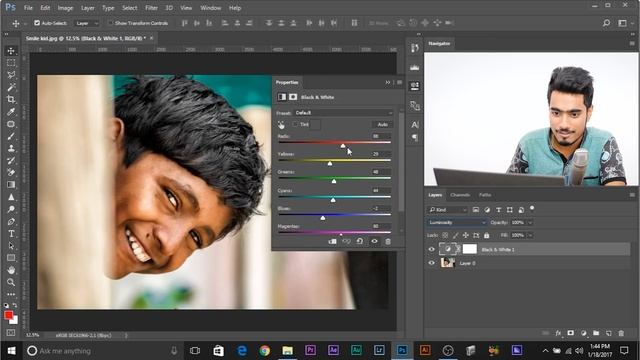The height and width of the screenshot is (360, 640).
Task: Select the Pen tool
Action: pos(11,222)
